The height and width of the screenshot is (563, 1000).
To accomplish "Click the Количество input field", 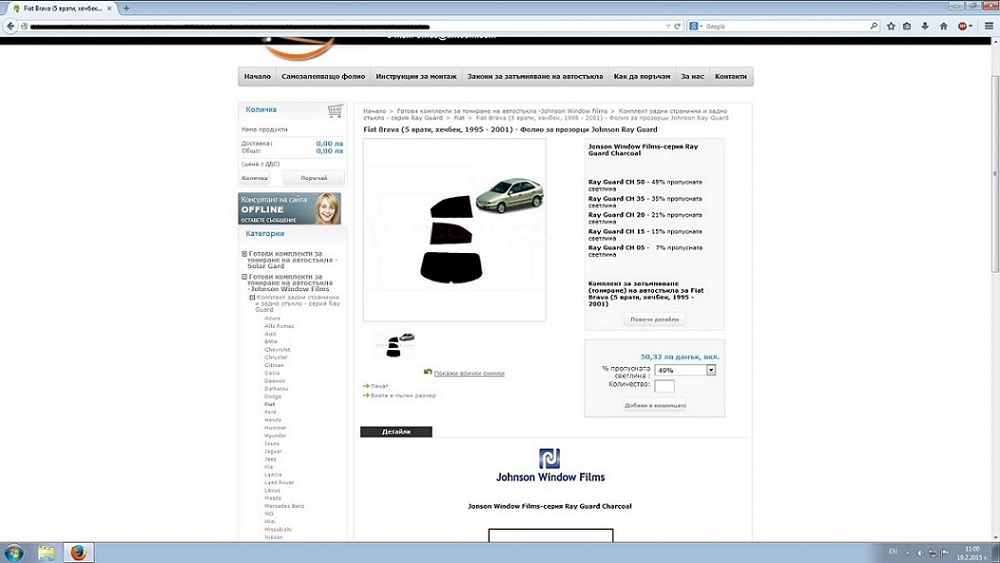I will [x=664, y=386].
